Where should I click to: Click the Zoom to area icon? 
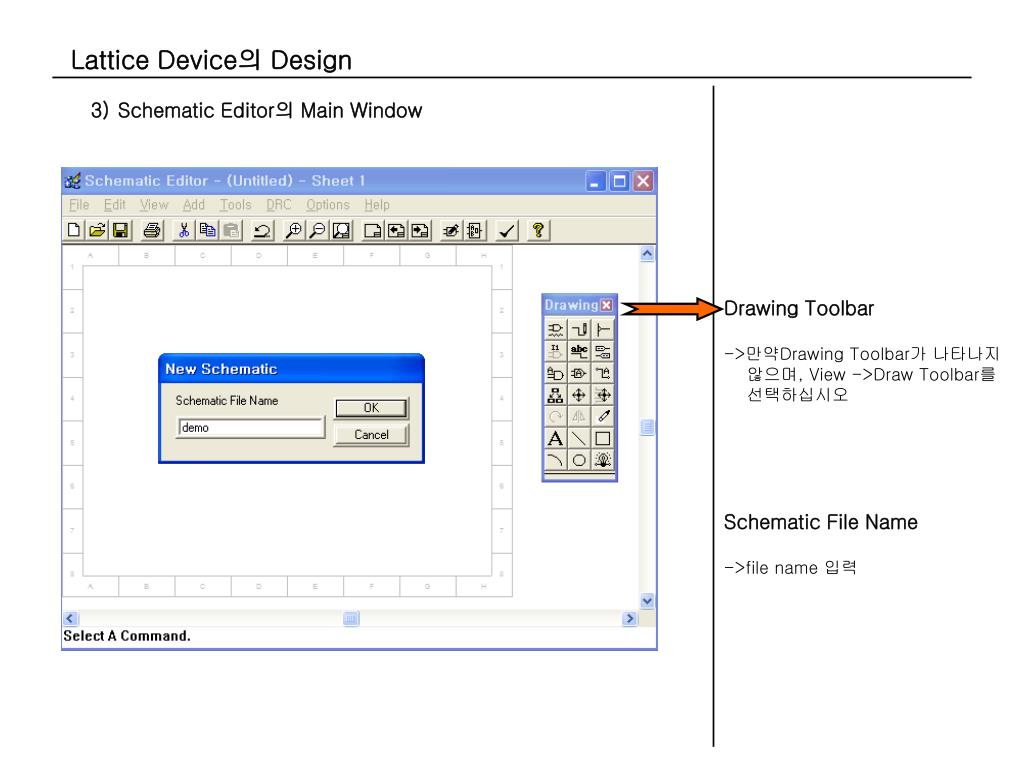point(341,230)
